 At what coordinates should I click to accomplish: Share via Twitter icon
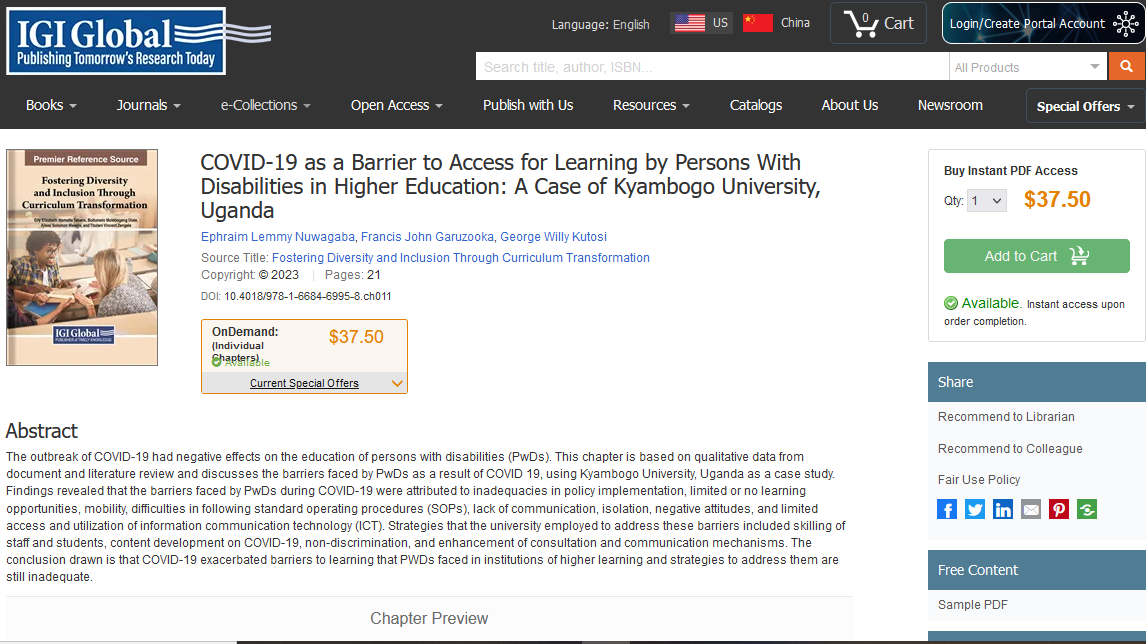(x=975, y=510)
